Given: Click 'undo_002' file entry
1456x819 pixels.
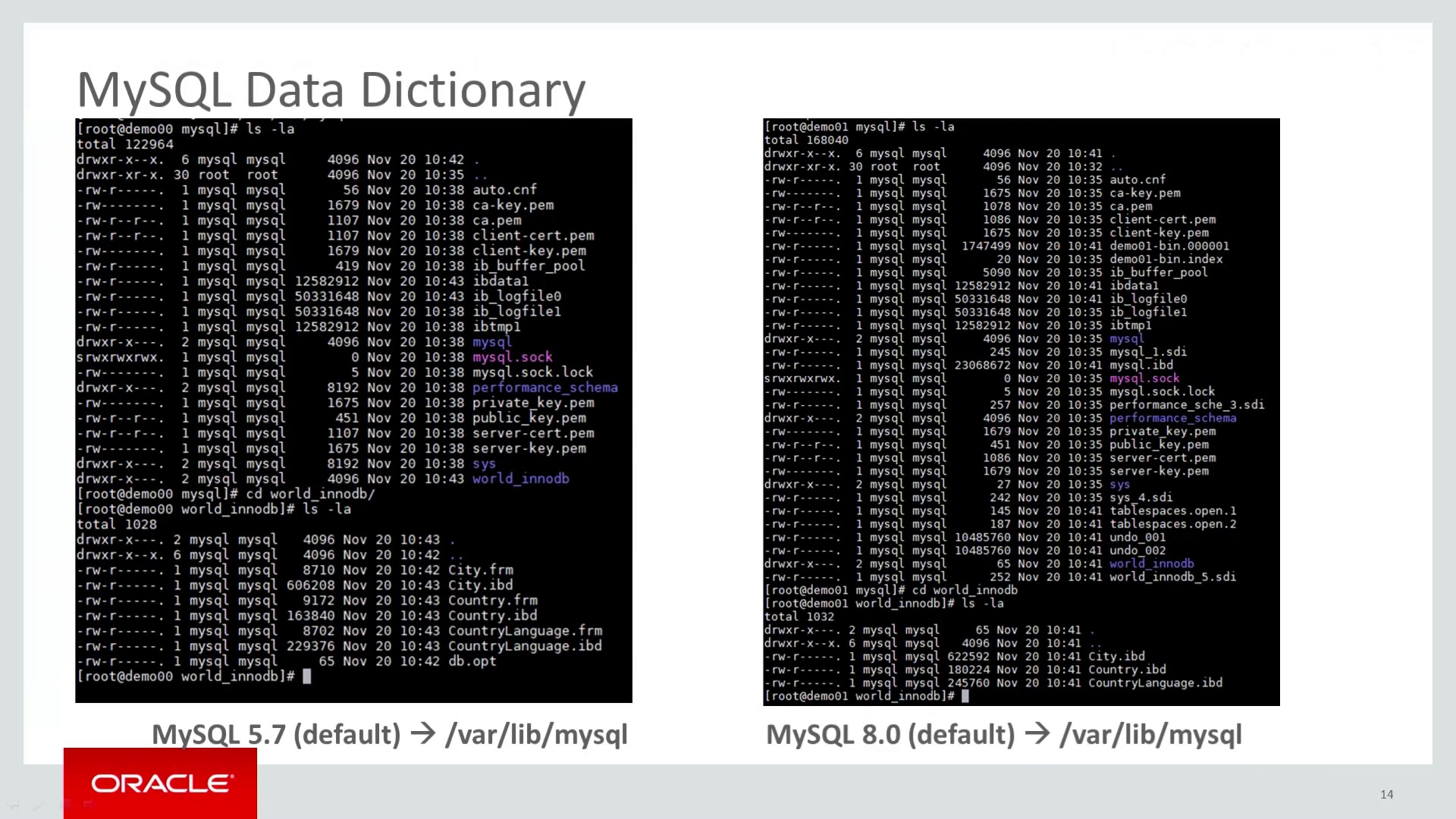Looking at the screenshot, I should 1137,551.
